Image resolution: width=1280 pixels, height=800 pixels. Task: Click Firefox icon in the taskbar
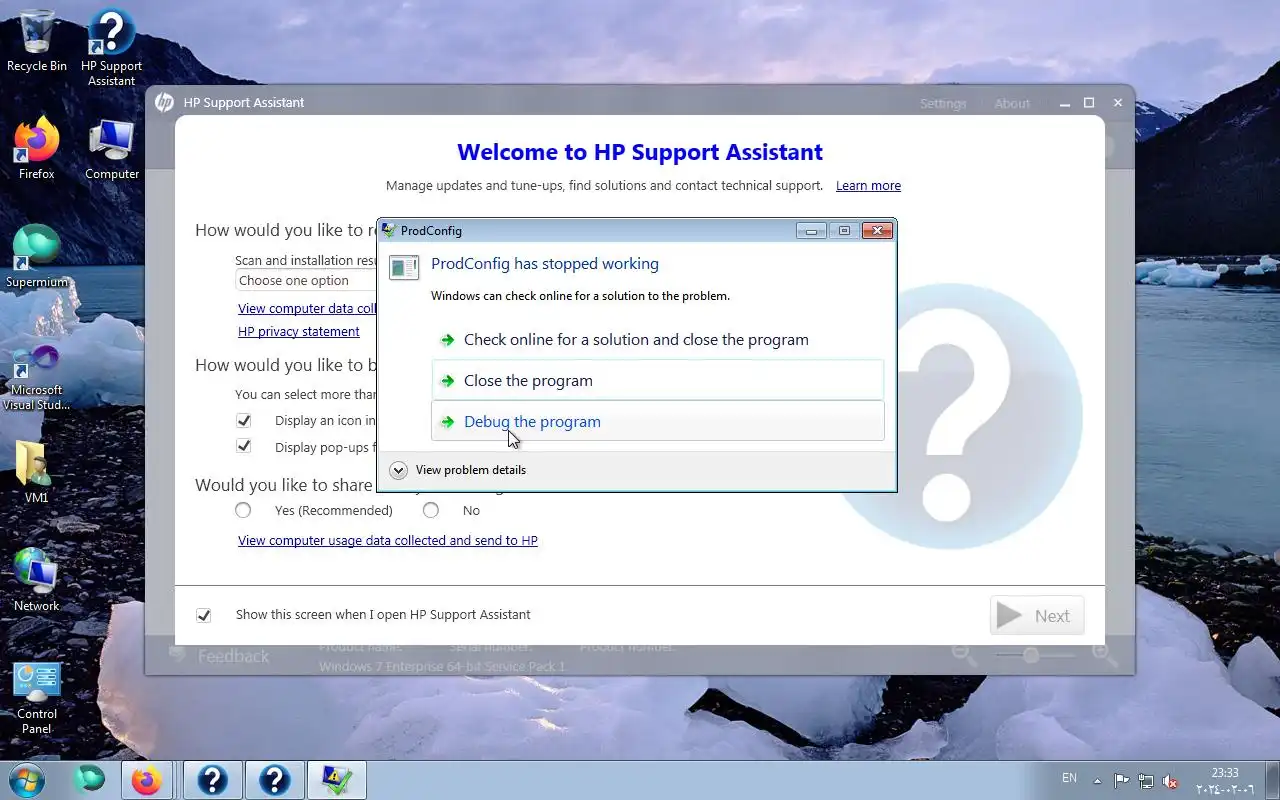[x=146, y=780]
